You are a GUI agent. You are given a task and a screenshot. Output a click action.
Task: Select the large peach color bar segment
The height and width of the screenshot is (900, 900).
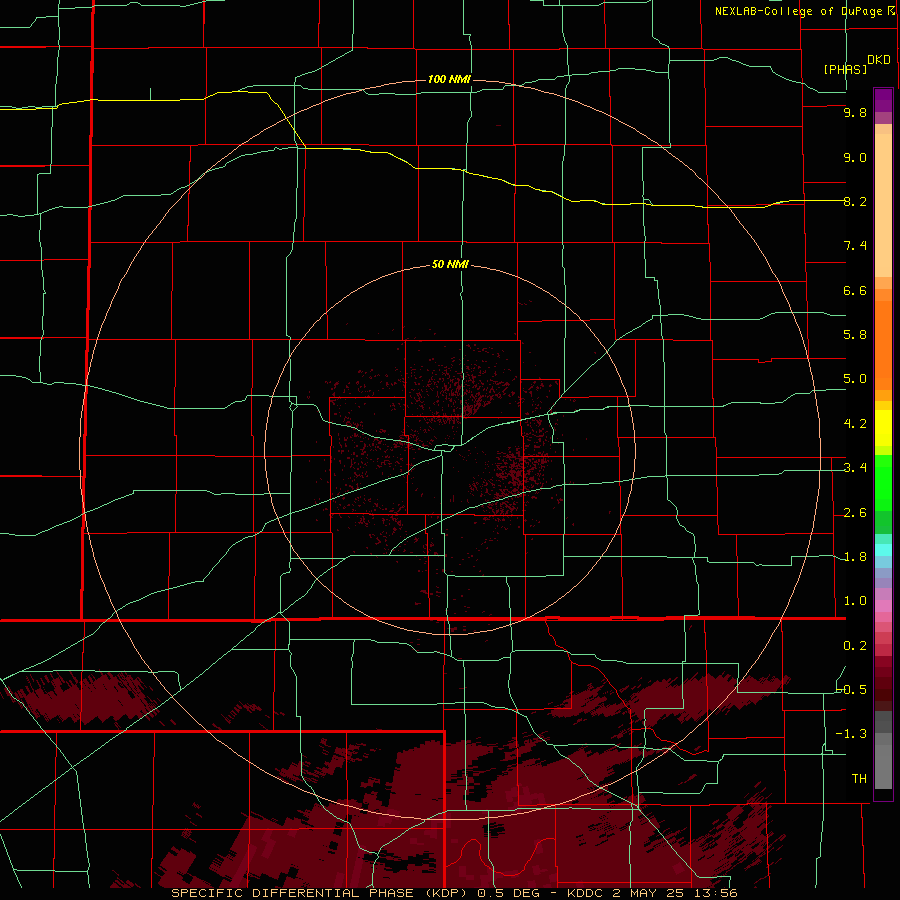[x=883, y=205]
